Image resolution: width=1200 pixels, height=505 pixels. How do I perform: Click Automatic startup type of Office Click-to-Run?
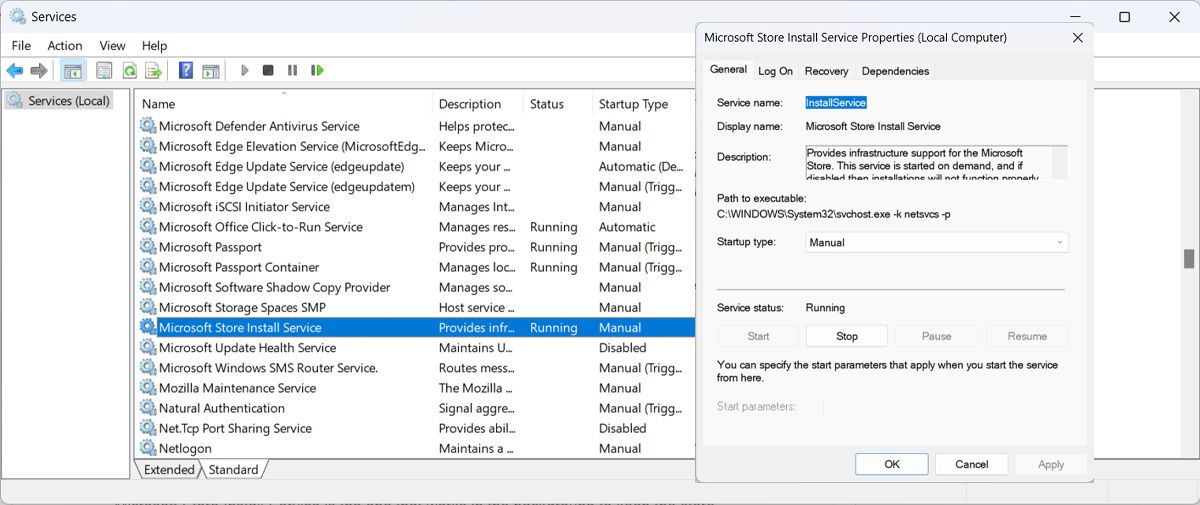click(627, 227)
